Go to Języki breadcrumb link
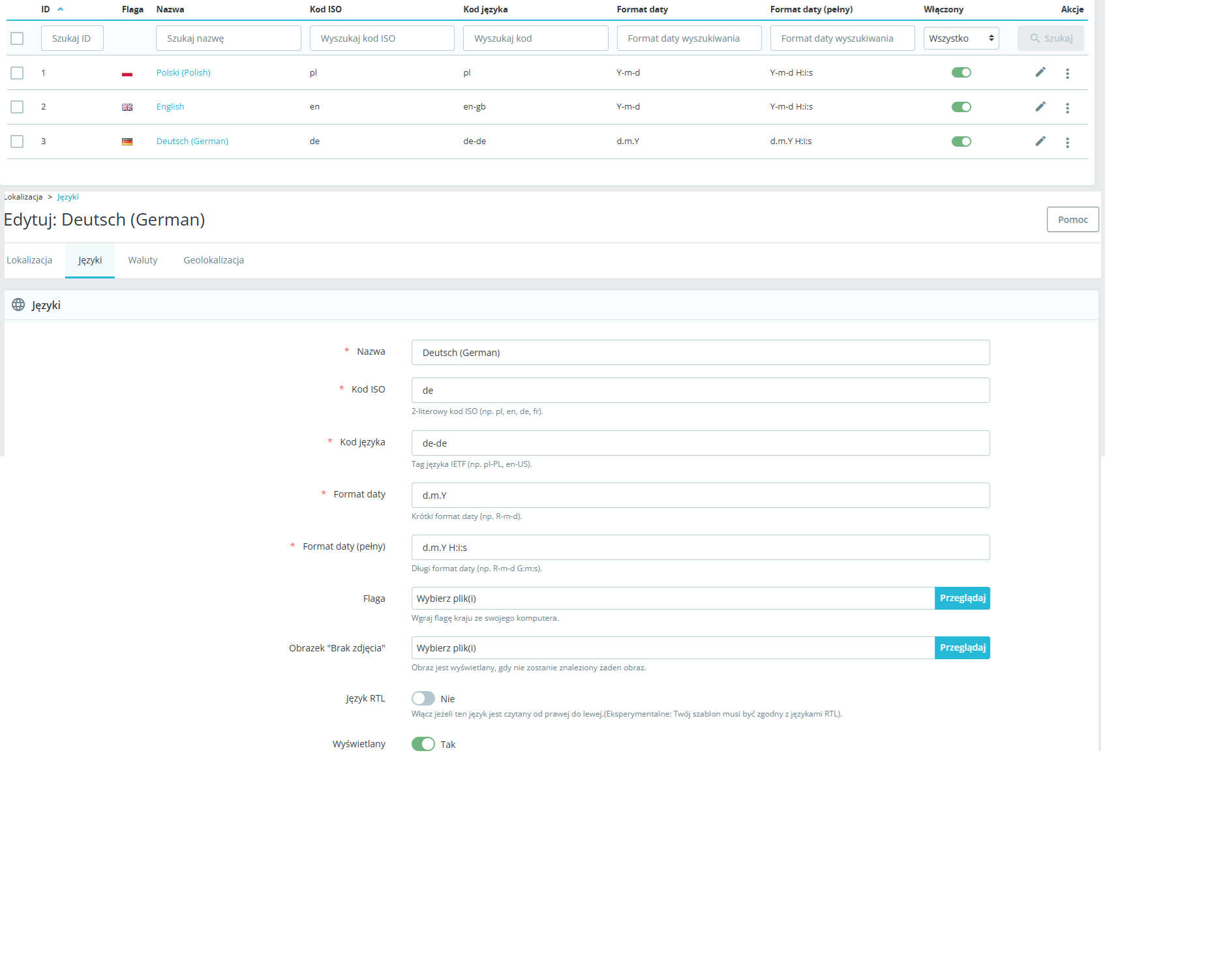 click(x=68, y=197)
